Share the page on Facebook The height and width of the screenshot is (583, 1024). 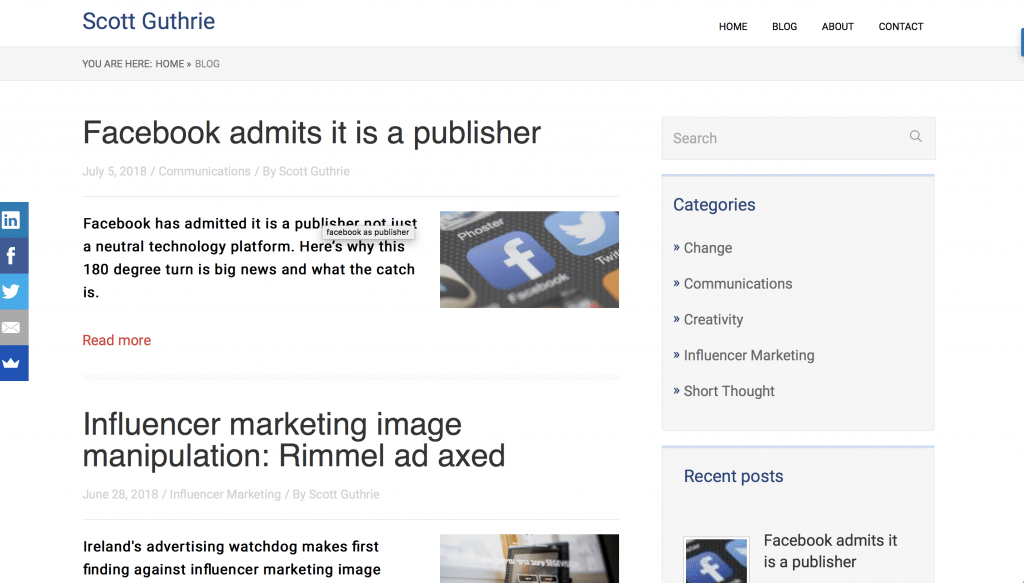[14, 256]
